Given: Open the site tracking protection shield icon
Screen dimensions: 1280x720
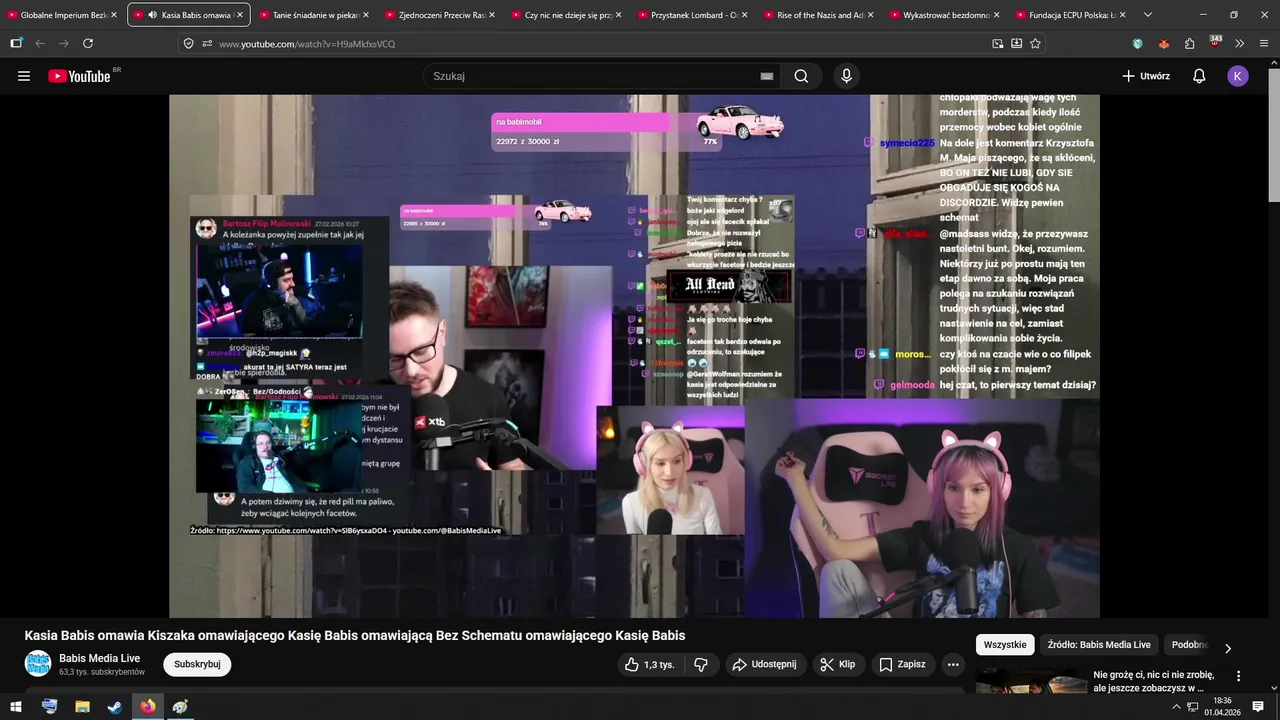Looking at the screenshot, I should [x=189, y=43].
